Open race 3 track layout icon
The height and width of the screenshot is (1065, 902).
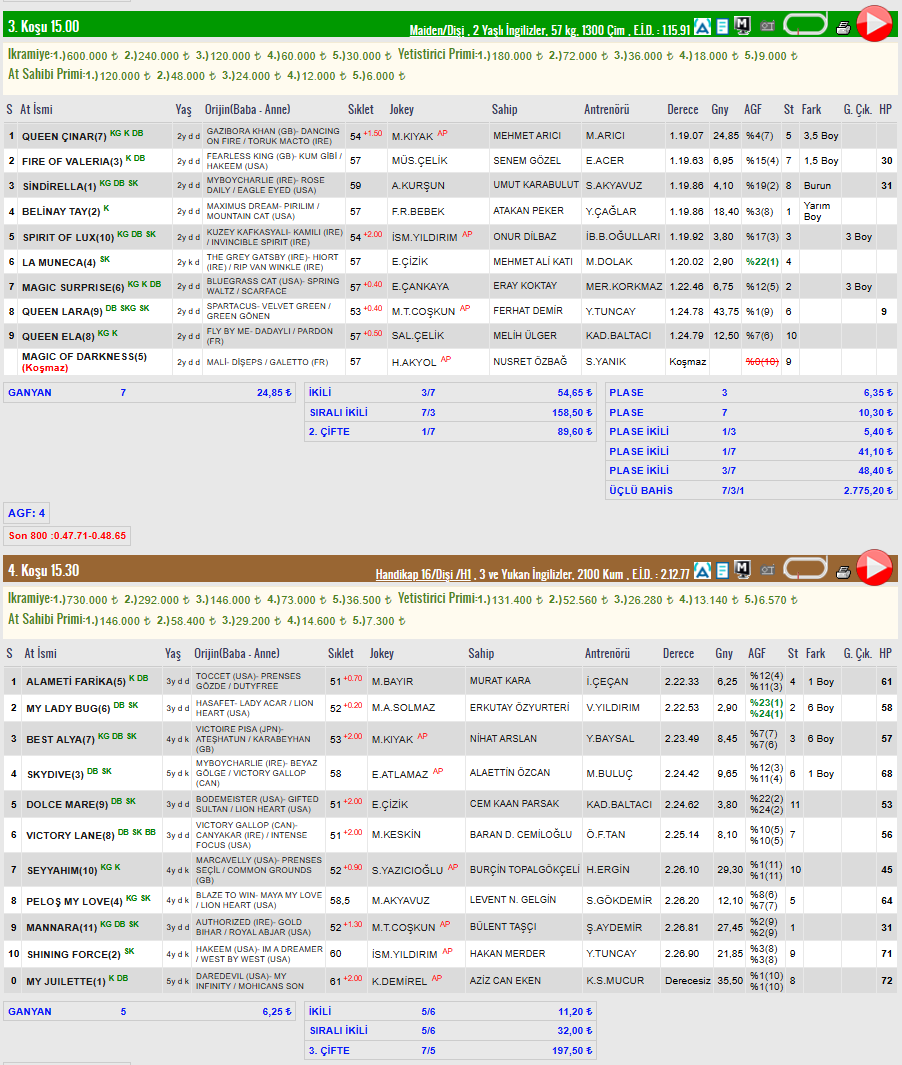click(x=805, y=24)
